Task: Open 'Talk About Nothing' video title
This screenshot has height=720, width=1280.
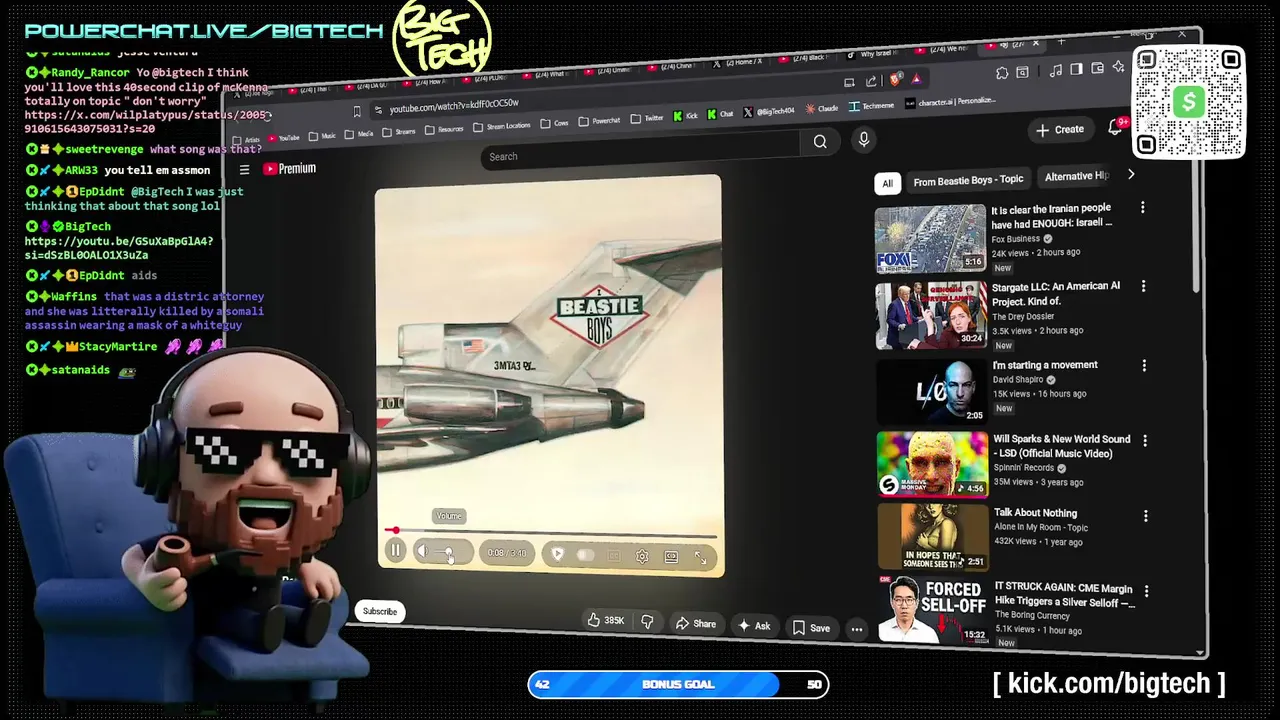Action: point(1035,513)
